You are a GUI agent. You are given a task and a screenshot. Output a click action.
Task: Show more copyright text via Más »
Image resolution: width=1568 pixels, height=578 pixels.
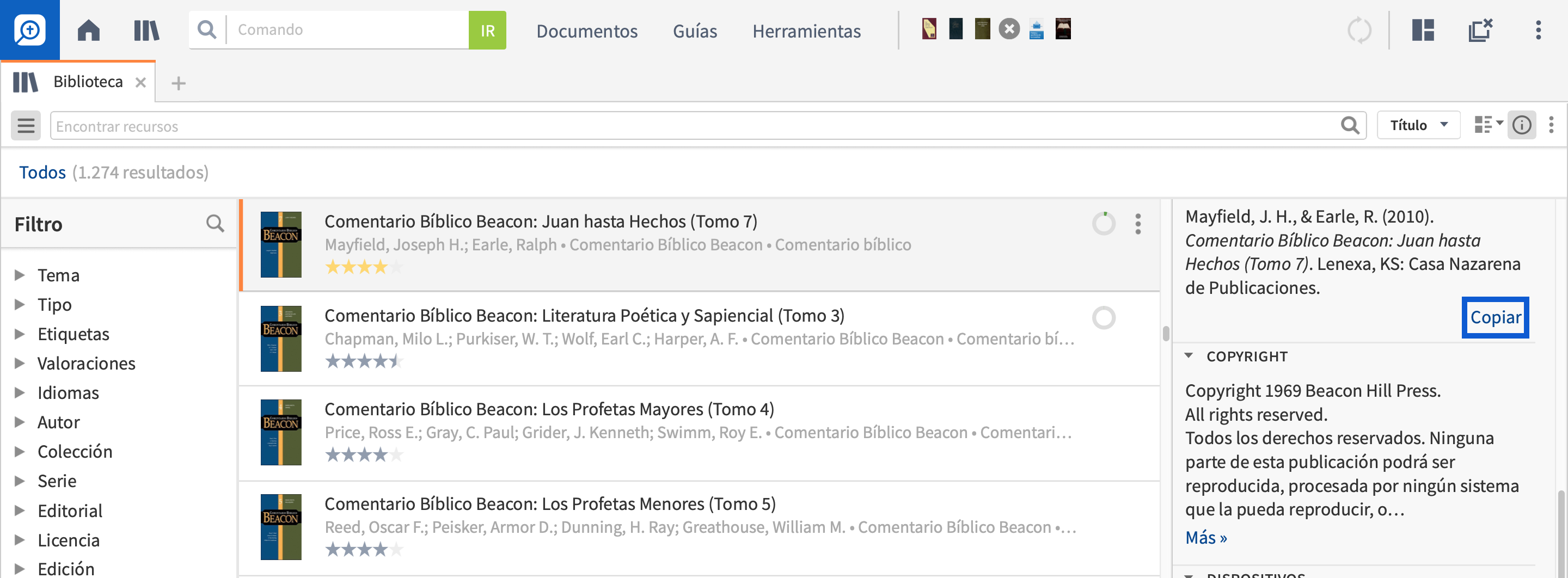[1206, 537]
